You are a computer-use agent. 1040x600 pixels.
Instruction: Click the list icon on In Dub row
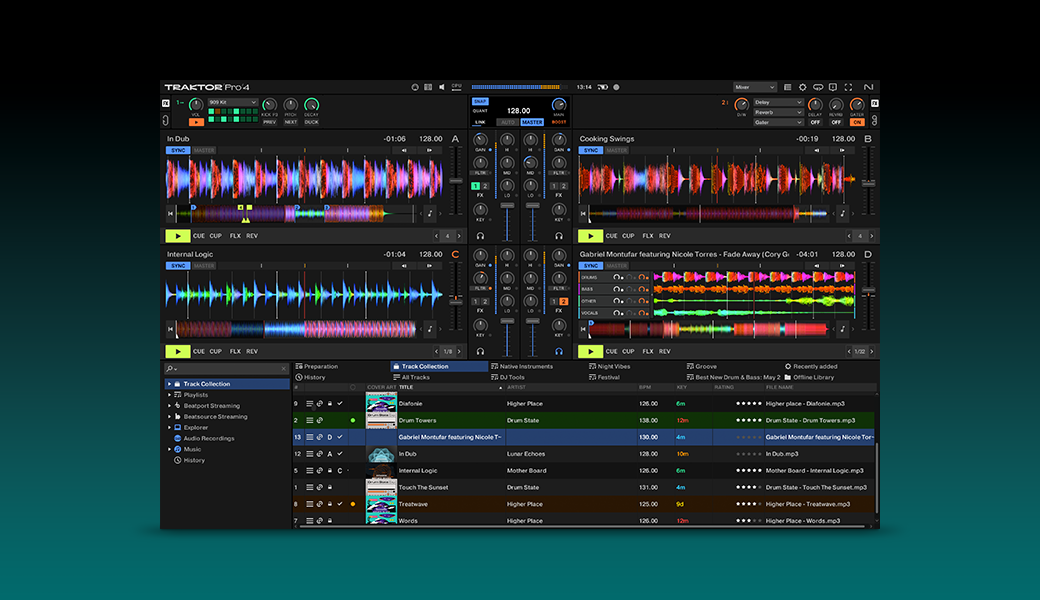(x=309, y=454)
